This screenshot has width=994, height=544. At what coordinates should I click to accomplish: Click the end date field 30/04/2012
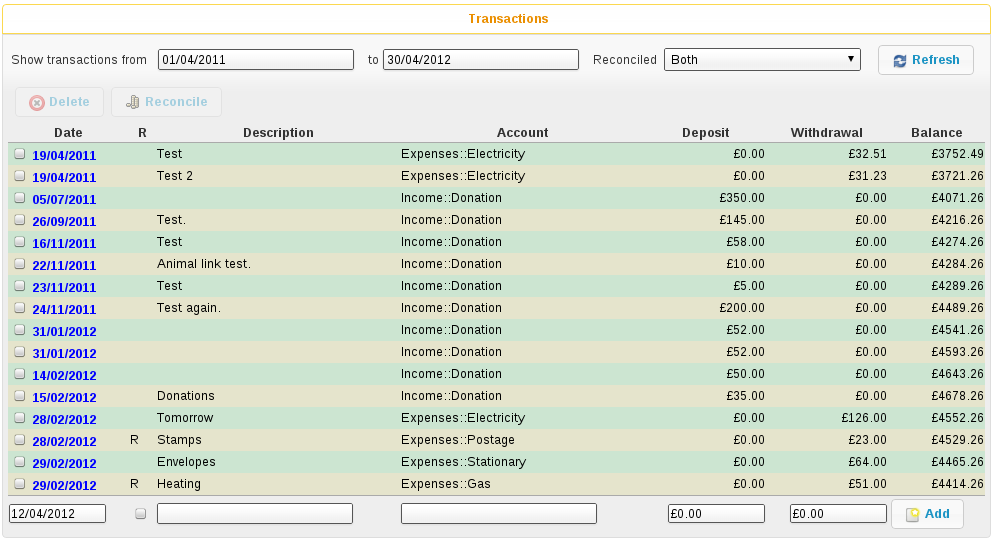(x=480, y=60)
